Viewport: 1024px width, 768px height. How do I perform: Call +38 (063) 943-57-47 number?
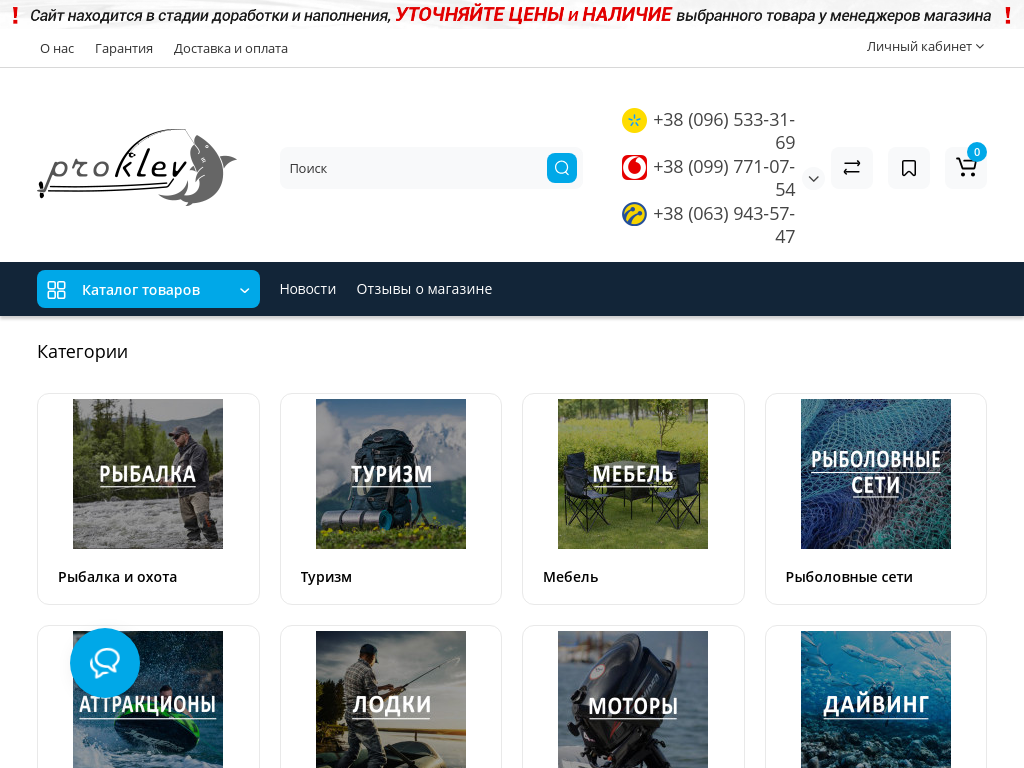coord(724,225)
